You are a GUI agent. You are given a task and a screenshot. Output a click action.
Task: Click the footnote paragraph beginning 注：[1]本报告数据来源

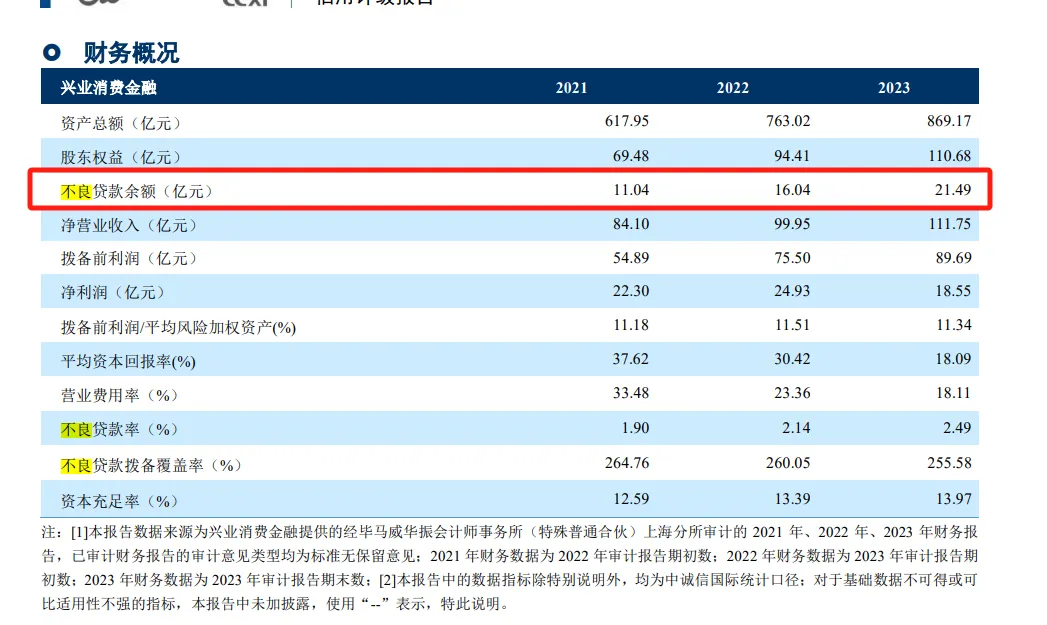509,568
